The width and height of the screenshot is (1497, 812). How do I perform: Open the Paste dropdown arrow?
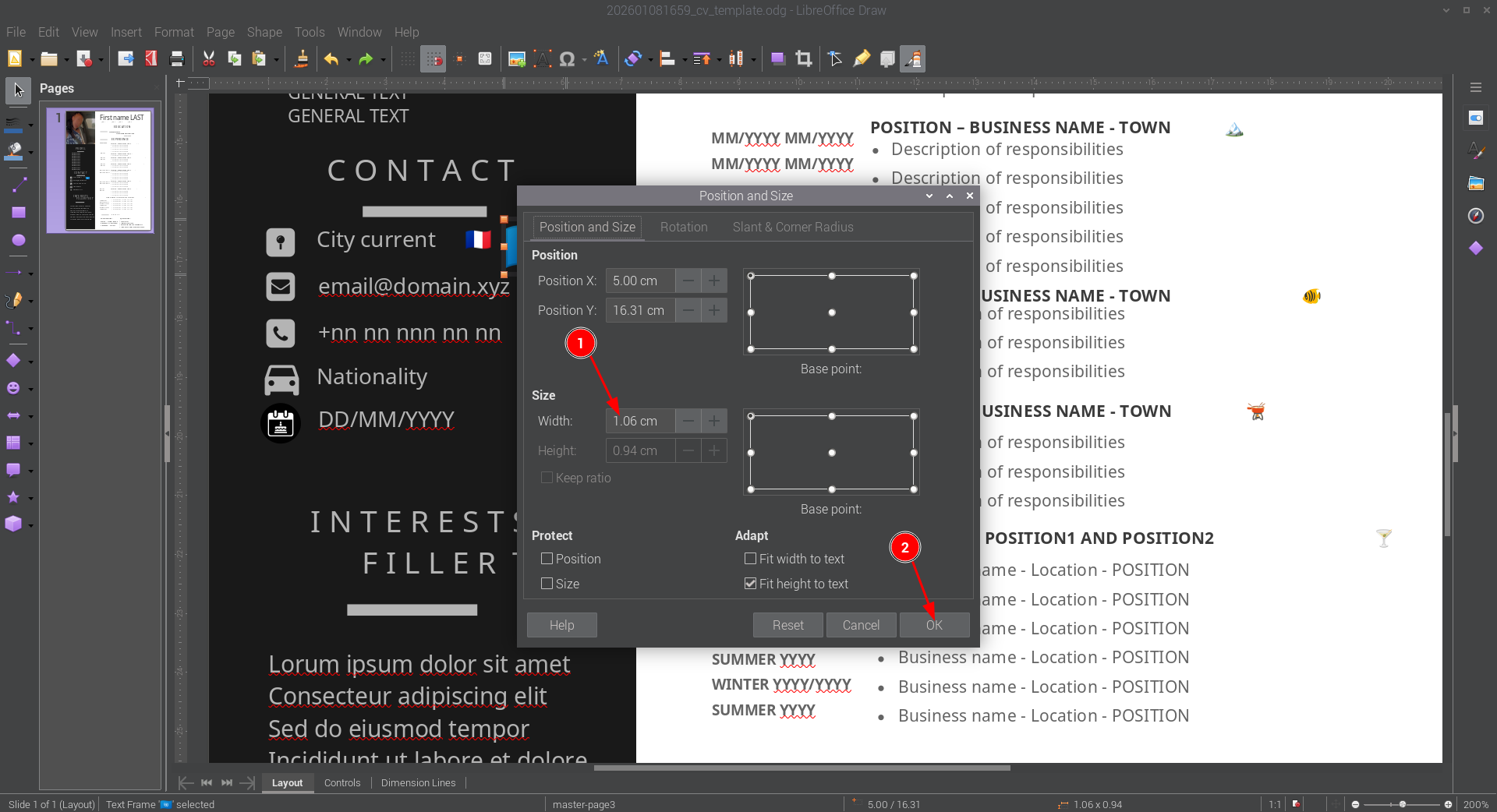pyautogui.click(x=276, y=59)
